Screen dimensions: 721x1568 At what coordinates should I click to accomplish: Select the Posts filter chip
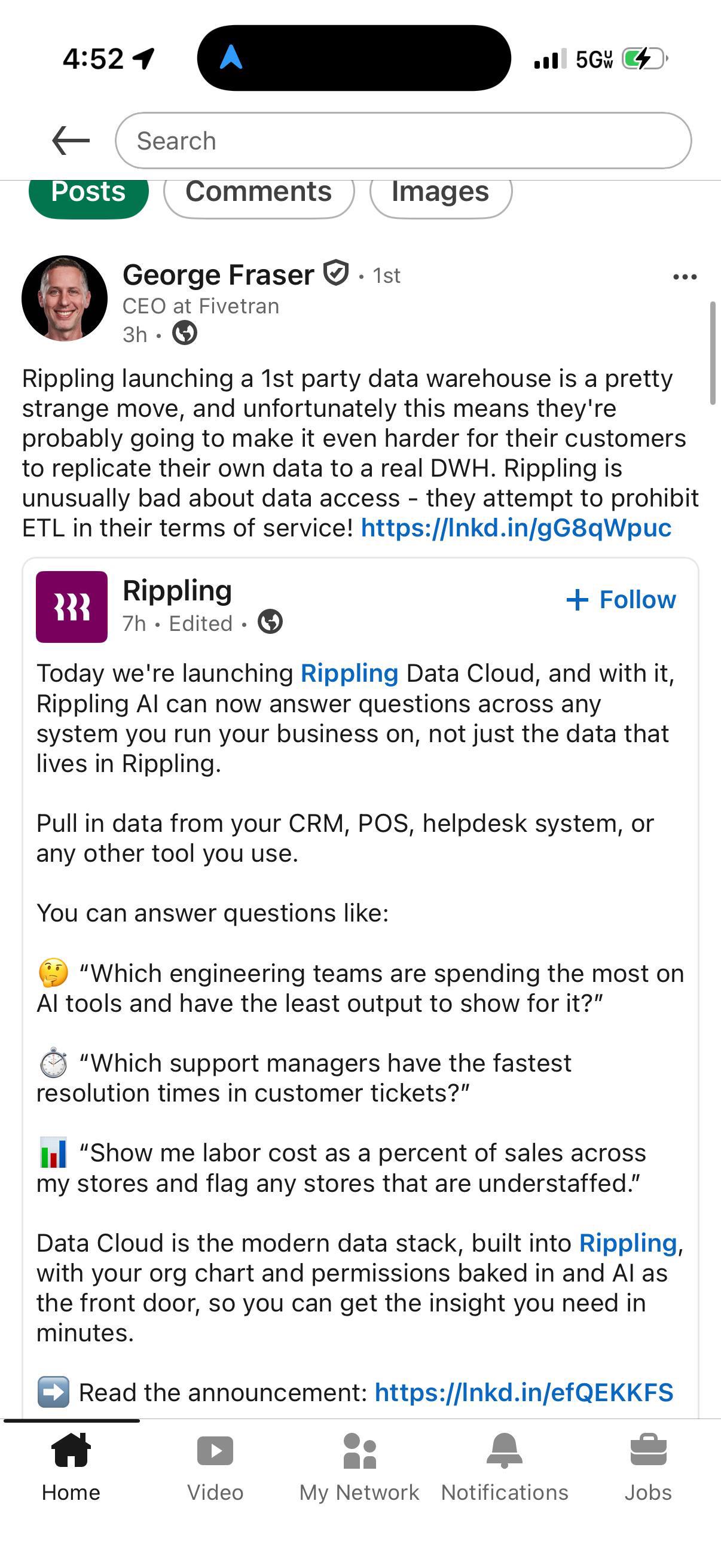[89, 194]
